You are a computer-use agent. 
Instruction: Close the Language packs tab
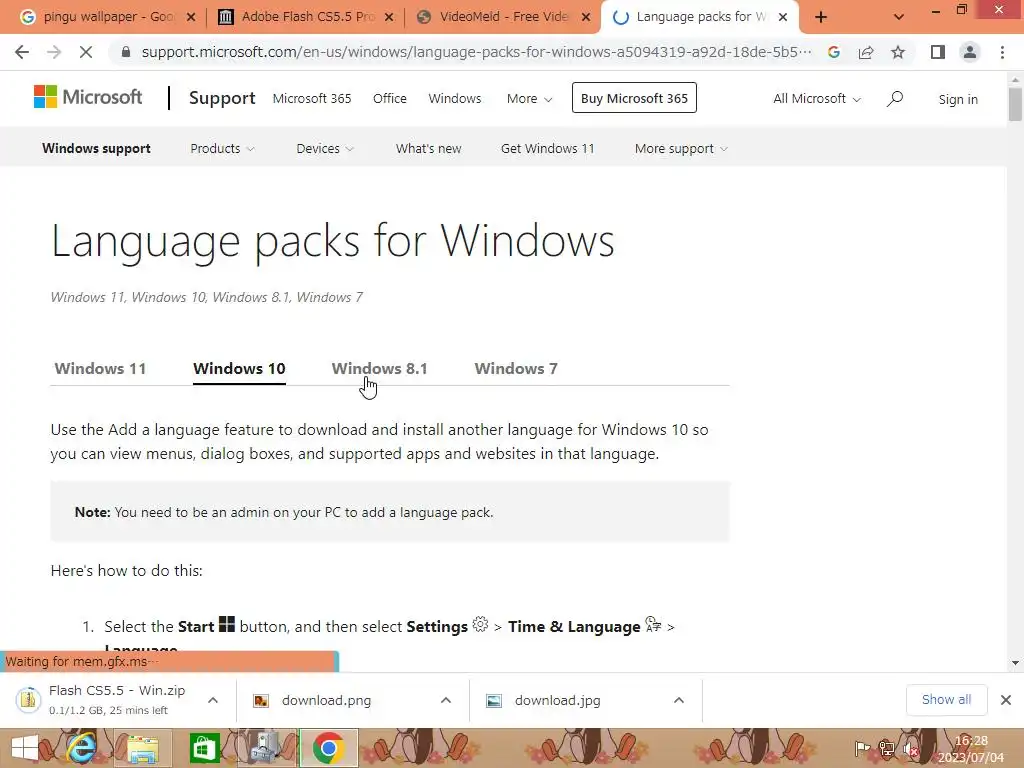(783, 17)
